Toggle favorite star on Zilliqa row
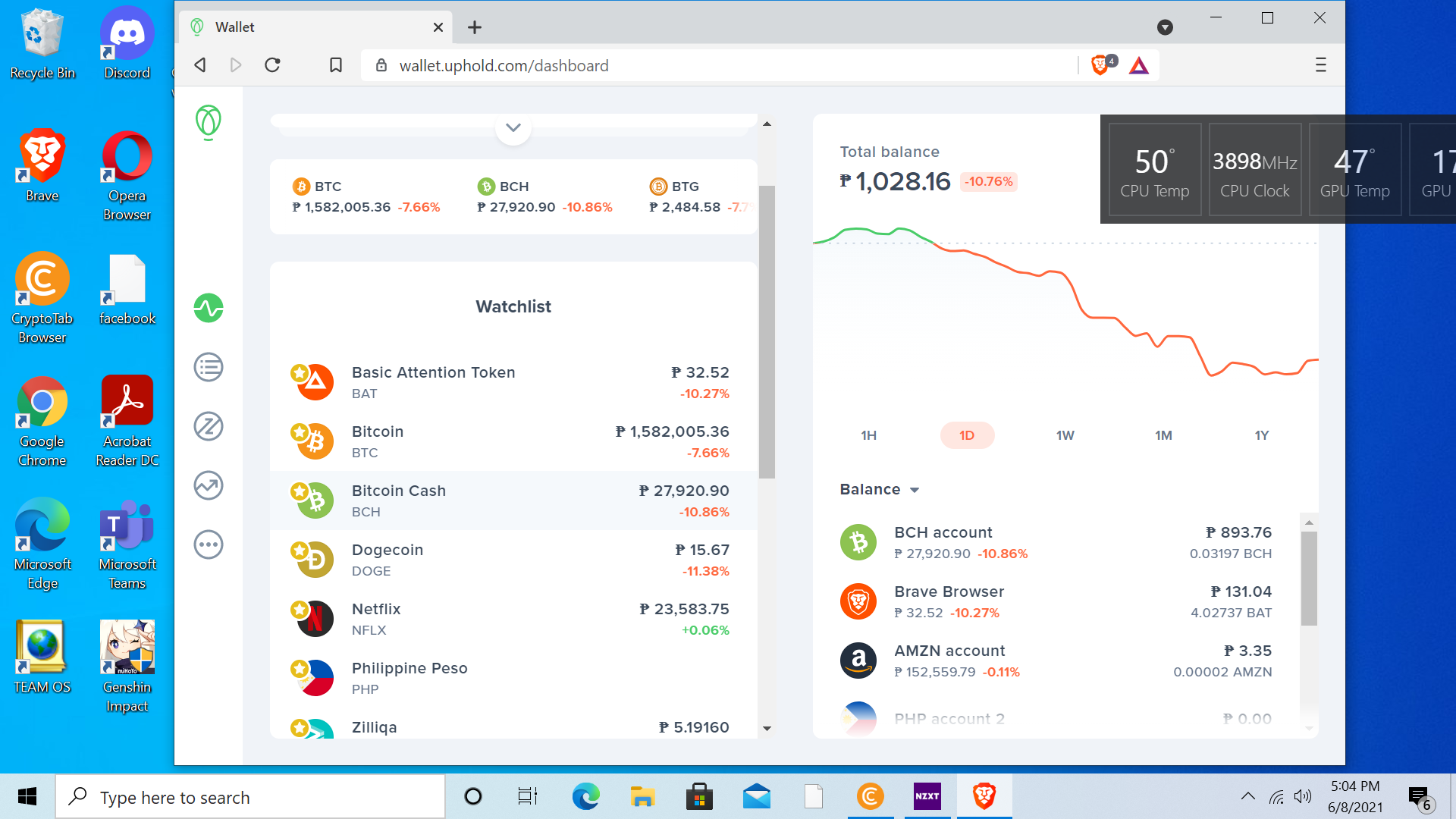 click(x=300, y=727)
